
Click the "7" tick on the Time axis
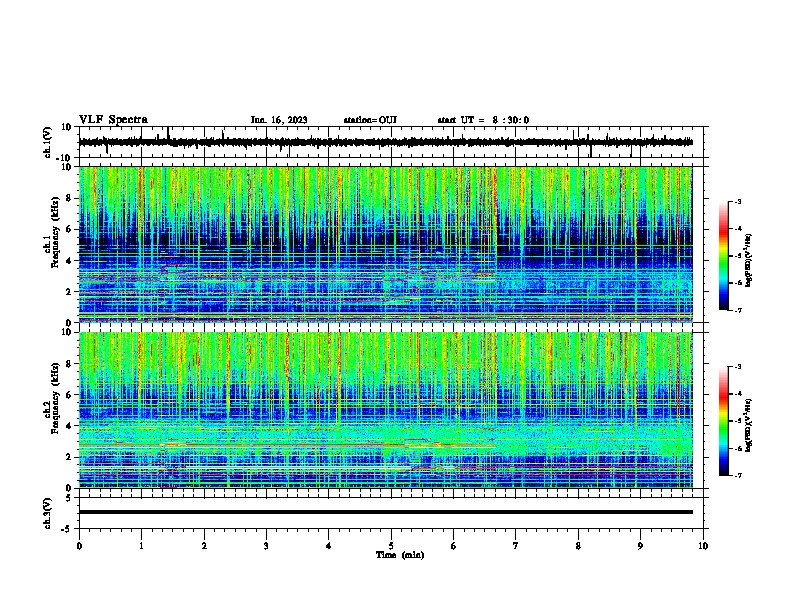coord(516,546)
